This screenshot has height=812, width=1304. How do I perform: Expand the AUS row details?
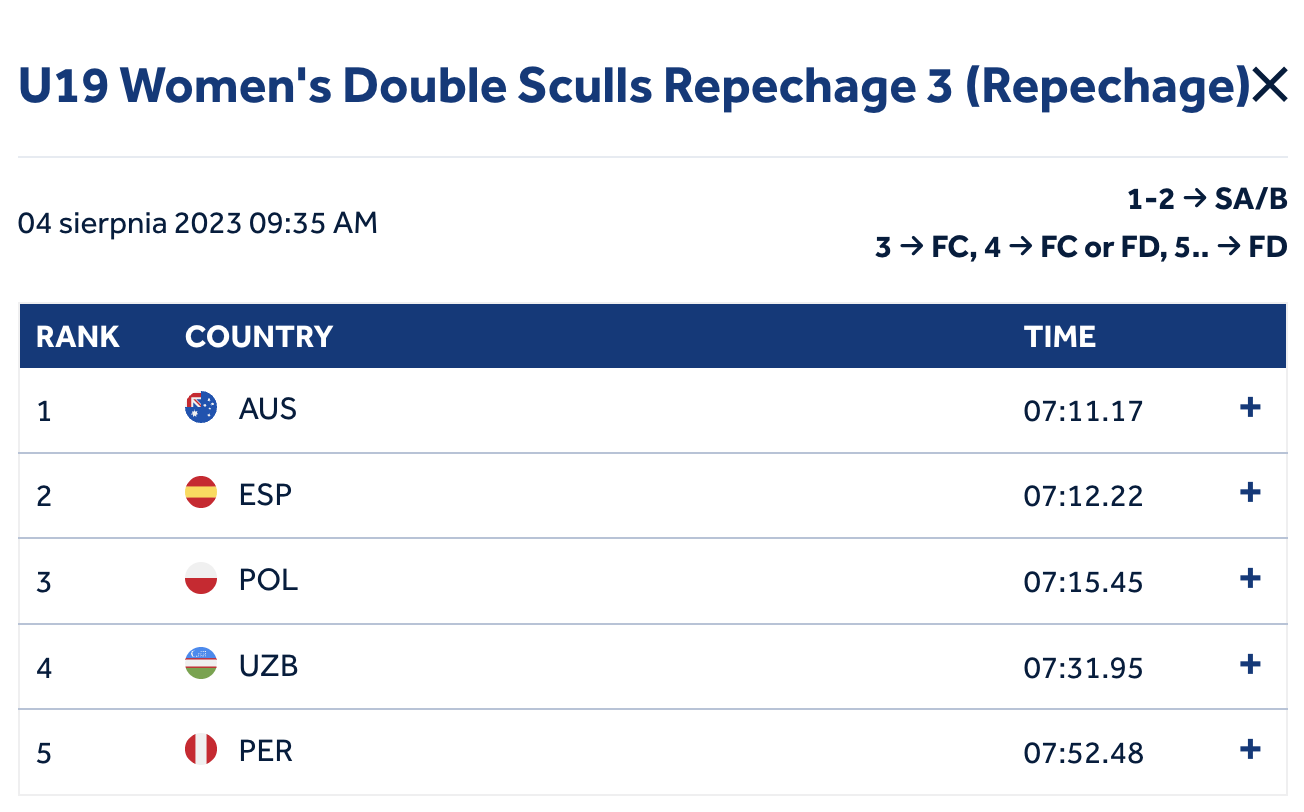1249,408
